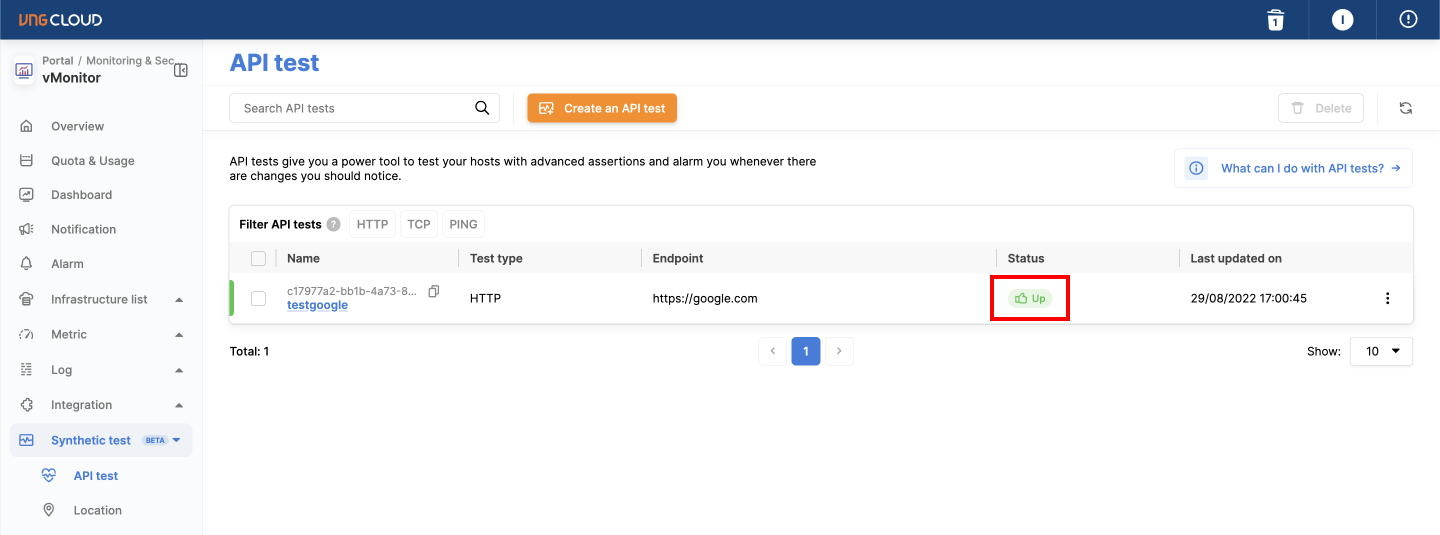The height and width of the screenshot is (535, 1440).
Task: Open the Show rows-per-page dropdown
Action: 1381,351
